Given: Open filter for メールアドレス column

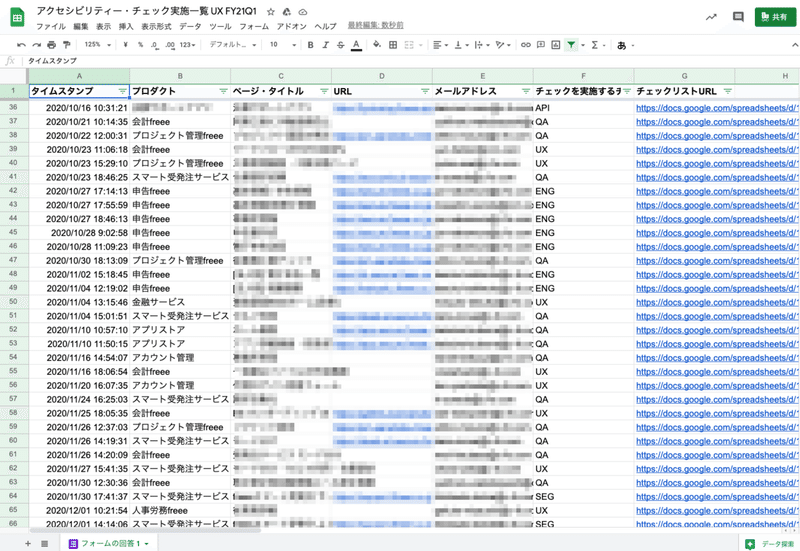Looking at the screenshot, I should click(x=526, y=91).
